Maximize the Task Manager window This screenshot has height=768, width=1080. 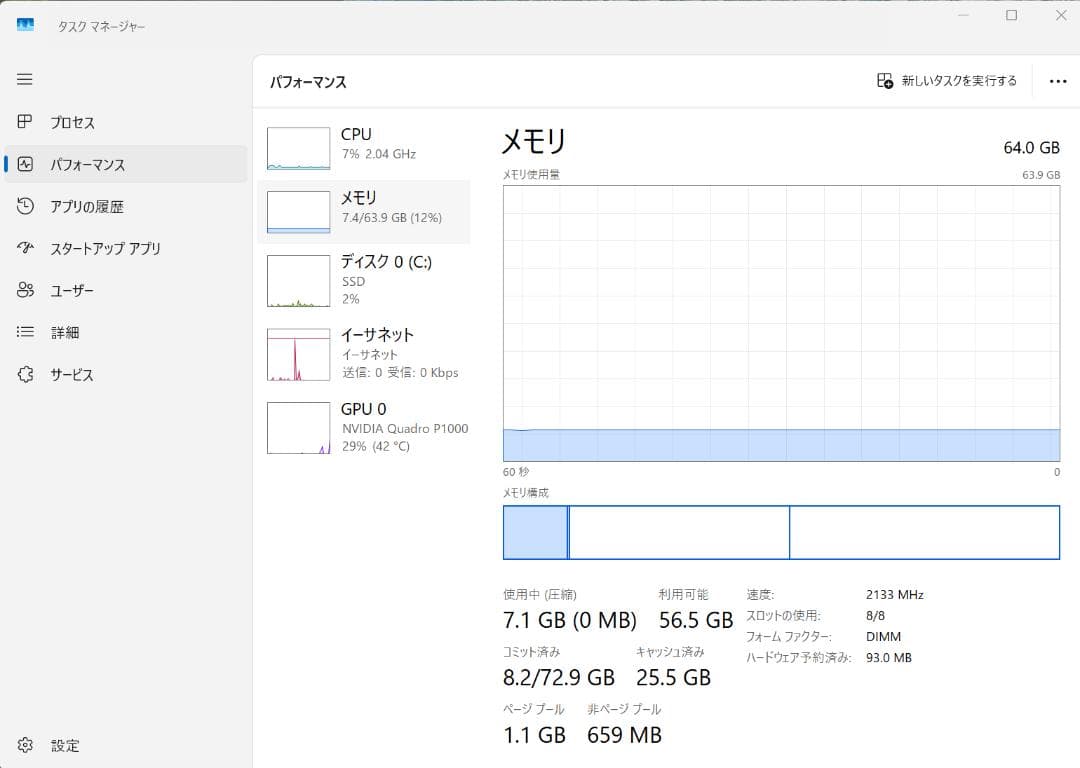1011,15
